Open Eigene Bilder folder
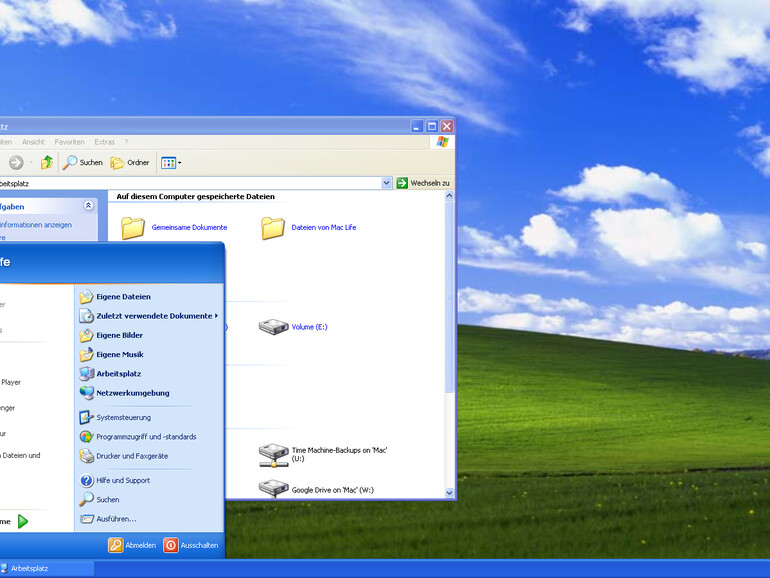 click(111, 335)
